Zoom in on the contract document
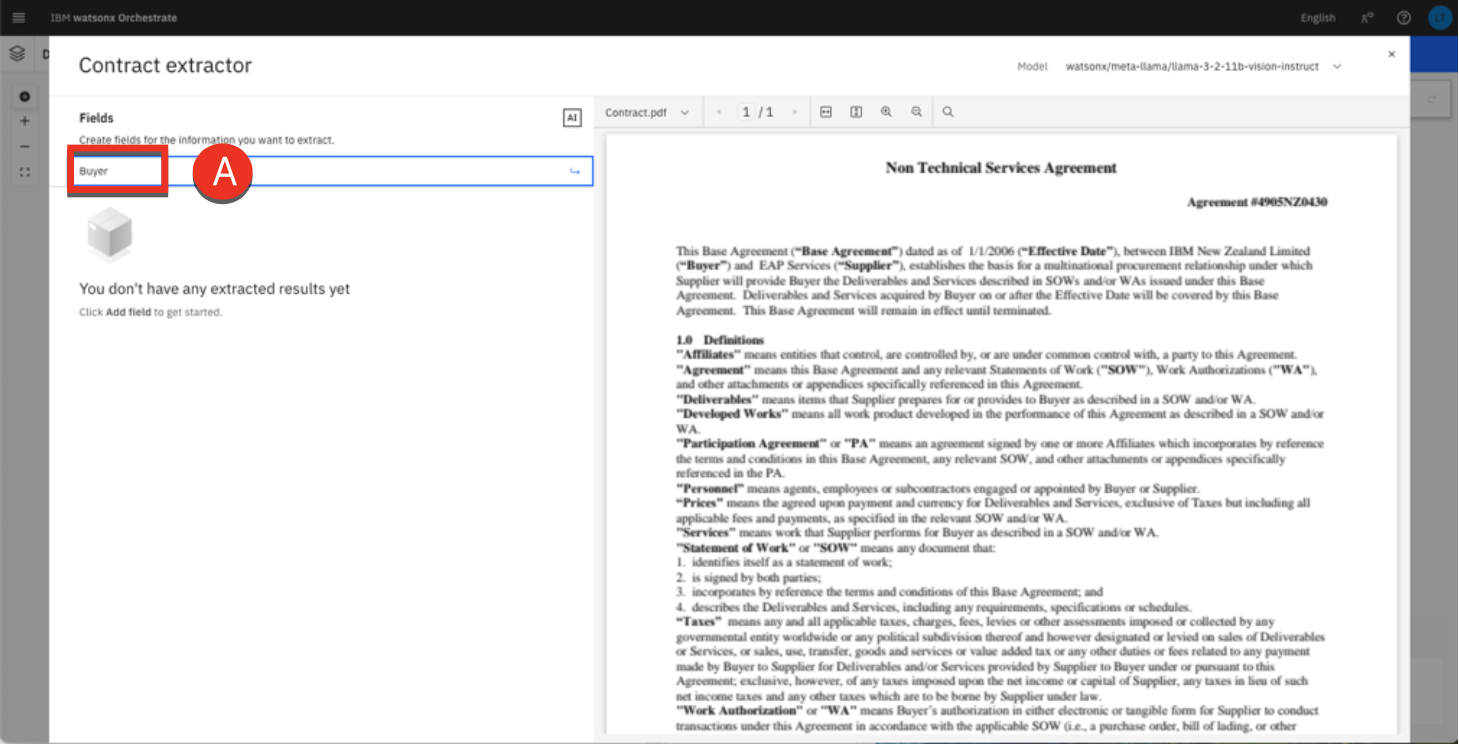Viewport: 1459px width, 744px height. tap(886, 112)
